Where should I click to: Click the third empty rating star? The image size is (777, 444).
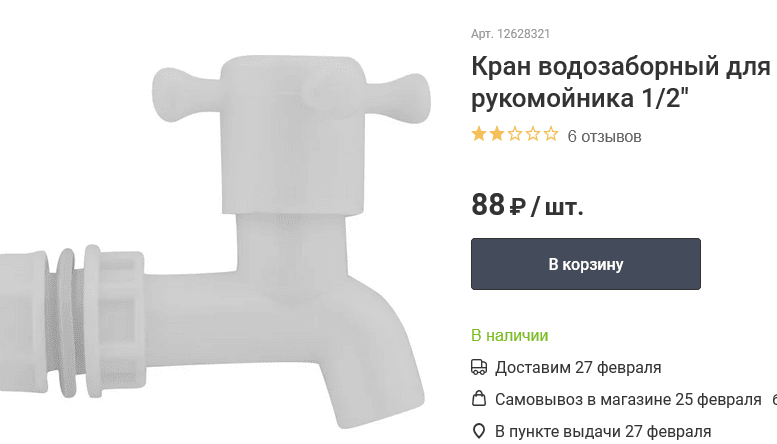[515, 134]
